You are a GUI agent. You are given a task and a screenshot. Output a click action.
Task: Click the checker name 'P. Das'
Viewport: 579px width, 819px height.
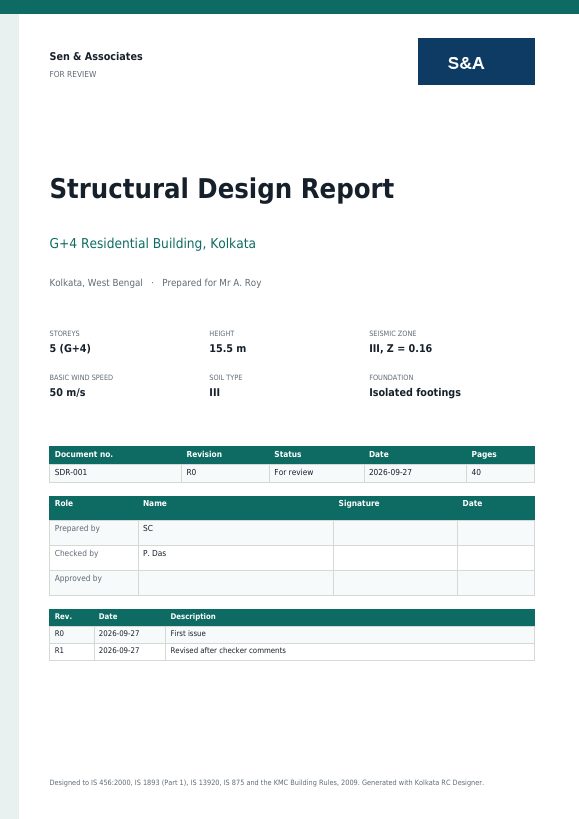pos(236,558)
